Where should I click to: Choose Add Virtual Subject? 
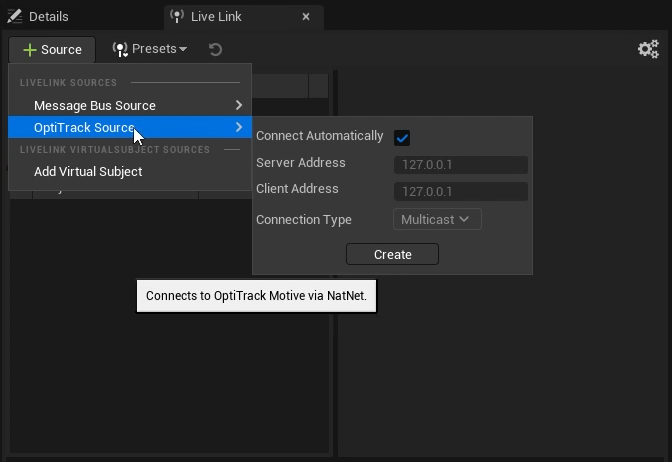(88, 171)
